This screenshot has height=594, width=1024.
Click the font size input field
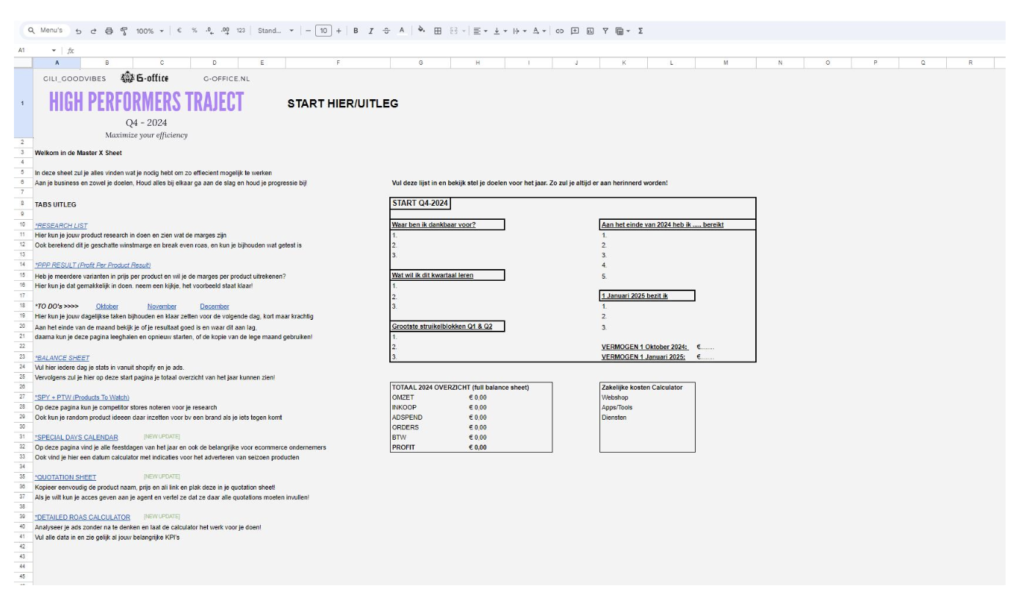tap(323, 31)
